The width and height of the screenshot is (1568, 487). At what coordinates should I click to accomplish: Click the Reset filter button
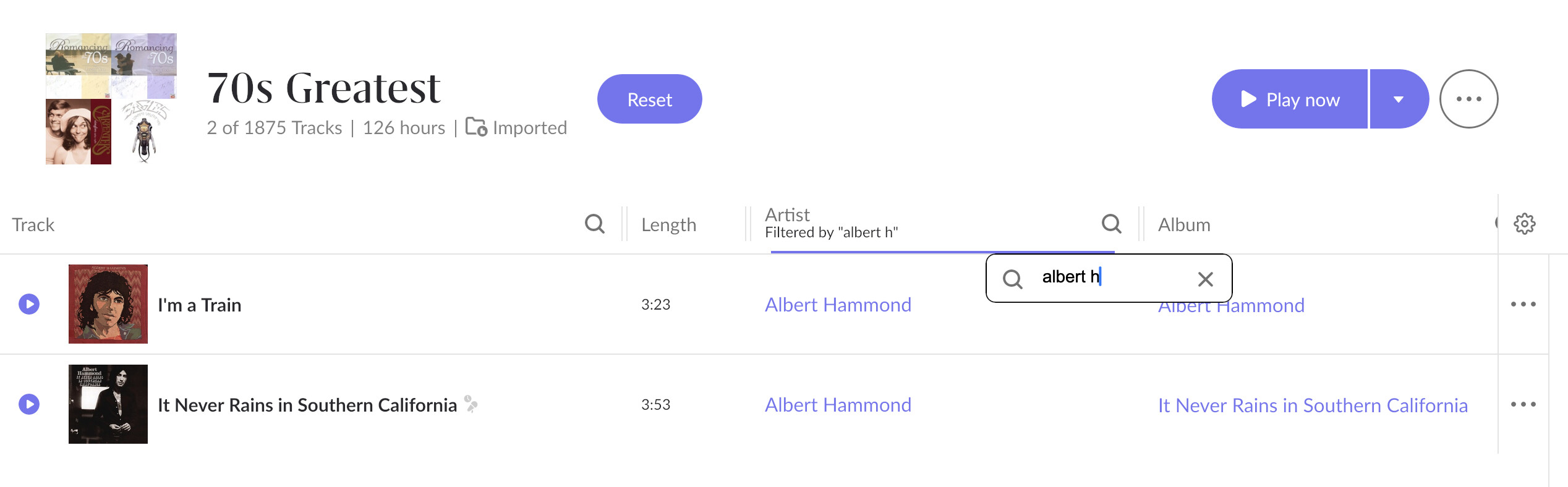649,99
